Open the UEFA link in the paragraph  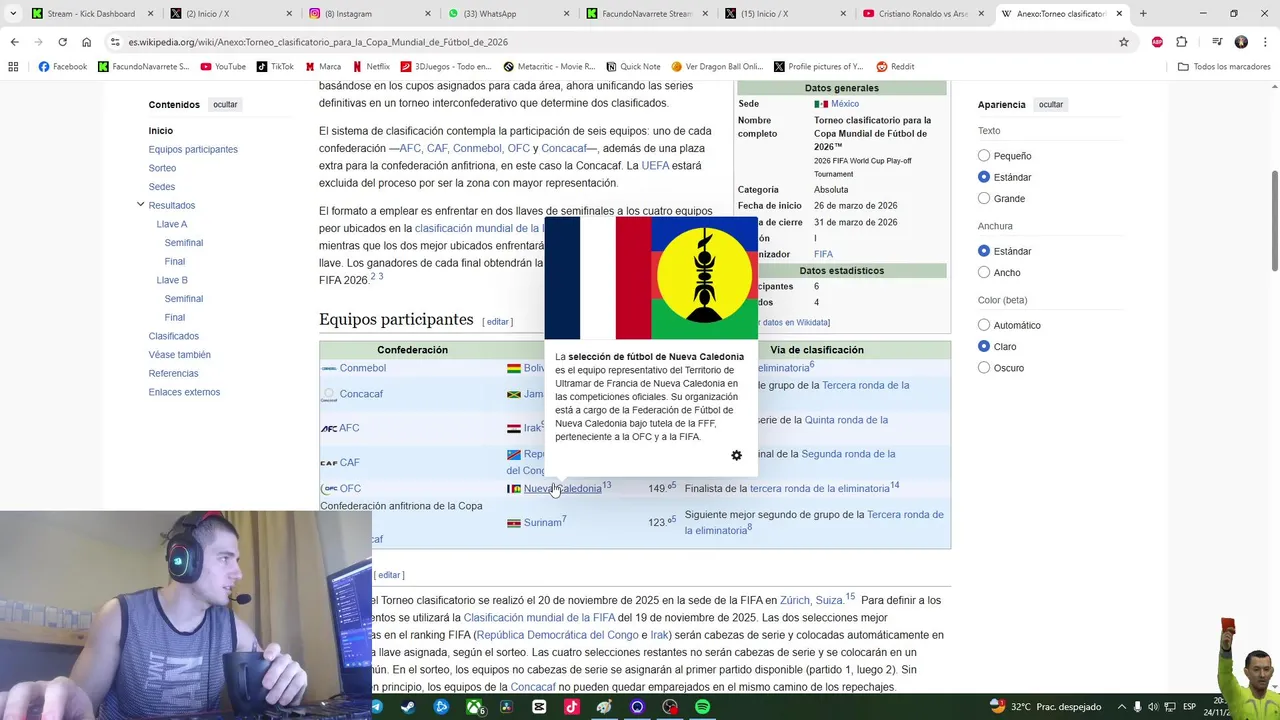pos(655,166)
